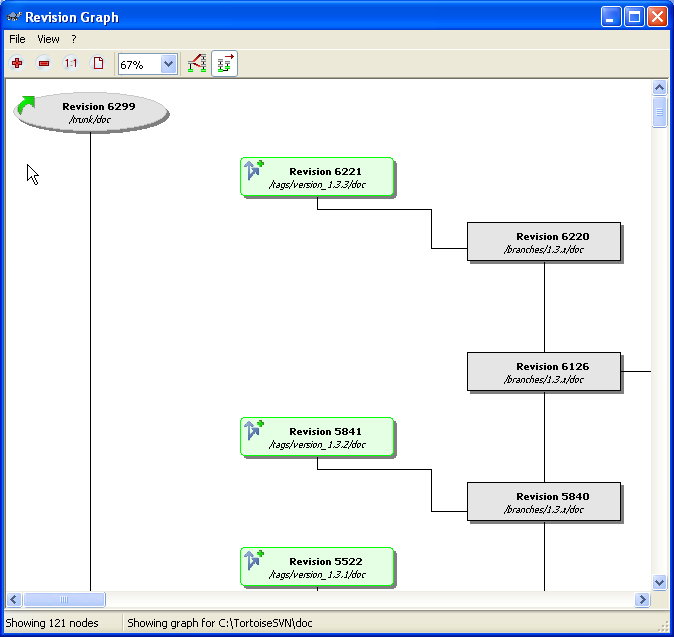This screenshot has width=674, height=637.
Task: Click the vertical scrollbar down arrow
Action: pos(659,582)
